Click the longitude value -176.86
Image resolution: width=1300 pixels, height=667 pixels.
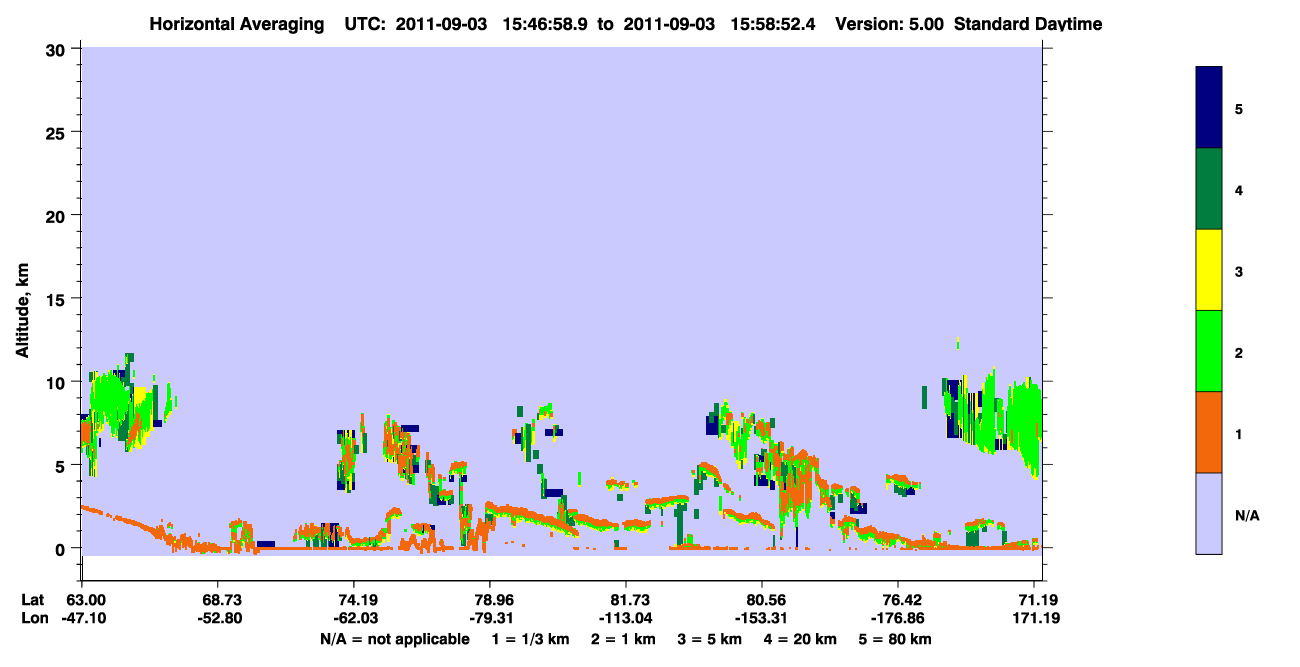[898, 618]
